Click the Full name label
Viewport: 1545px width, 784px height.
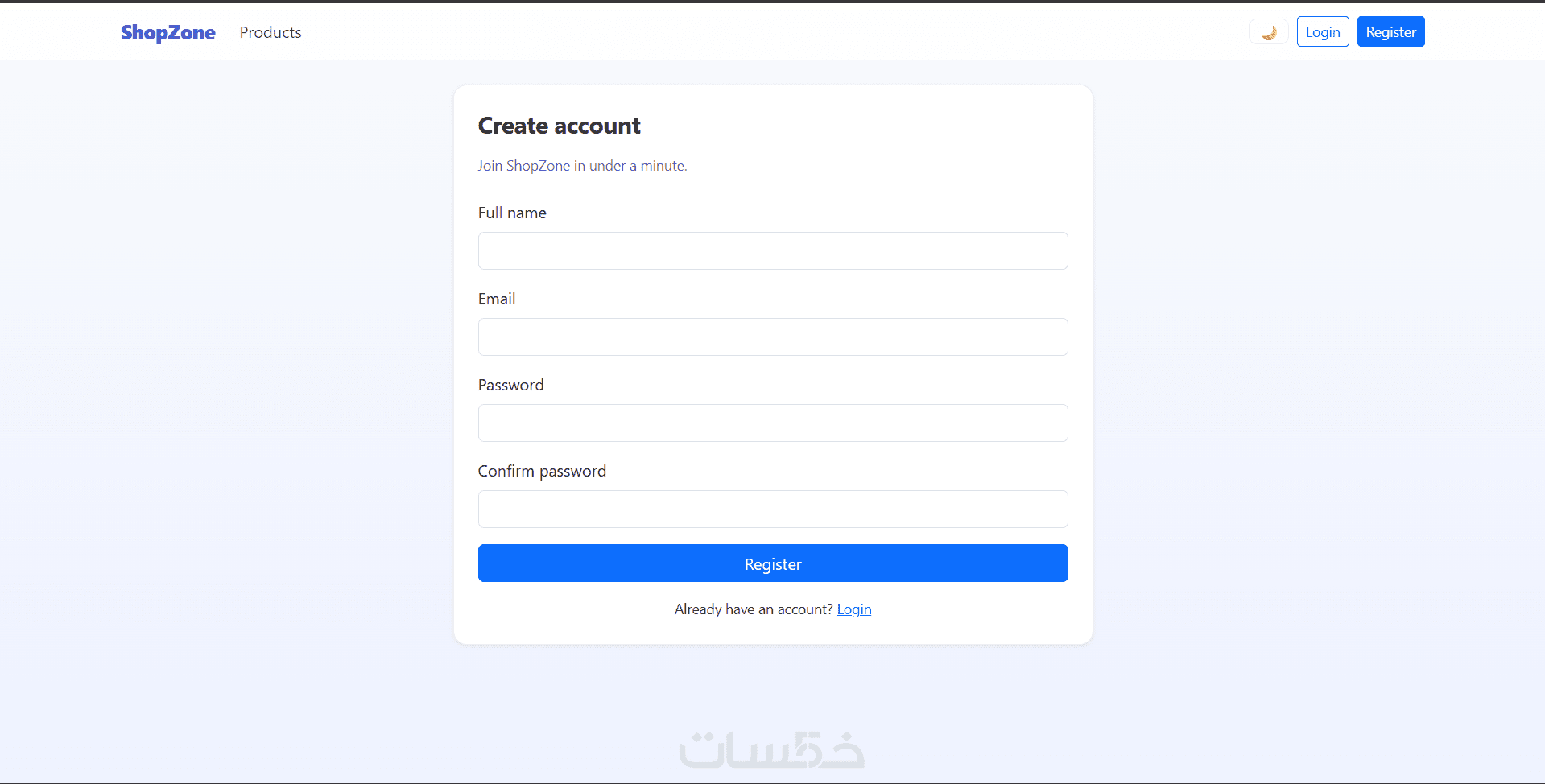(512, 213)
